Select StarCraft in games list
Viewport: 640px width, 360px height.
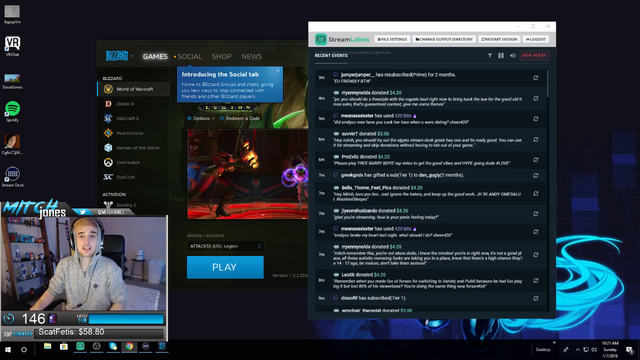pos(134,177)
